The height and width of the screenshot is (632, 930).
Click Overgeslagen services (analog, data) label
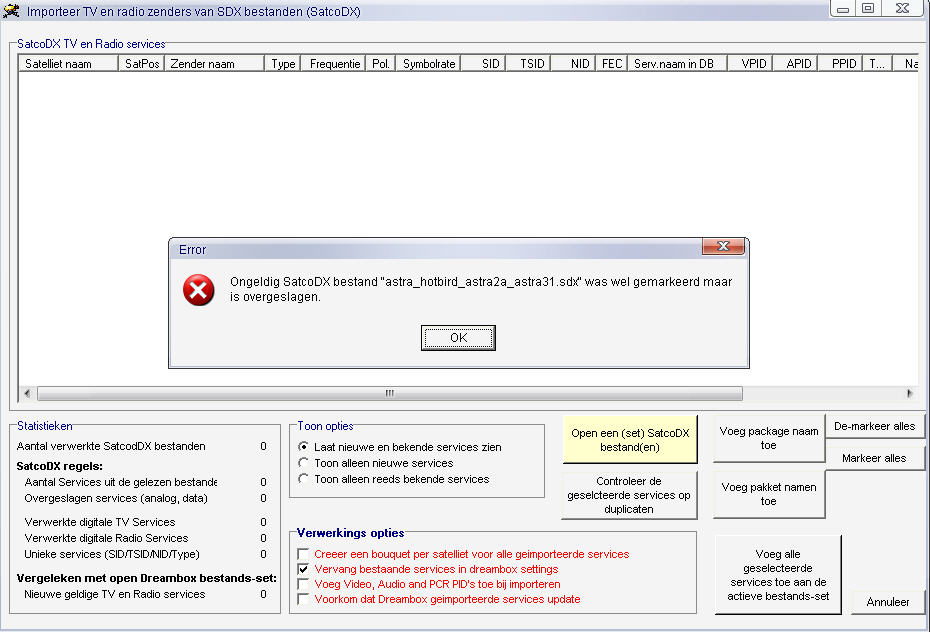click(116, 498)
